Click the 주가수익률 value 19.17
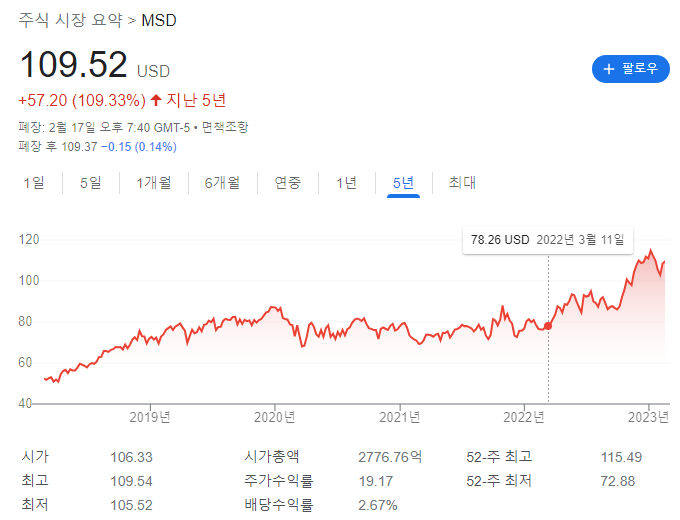The height and width of the screenshot is (520, 680). point(376,481)
